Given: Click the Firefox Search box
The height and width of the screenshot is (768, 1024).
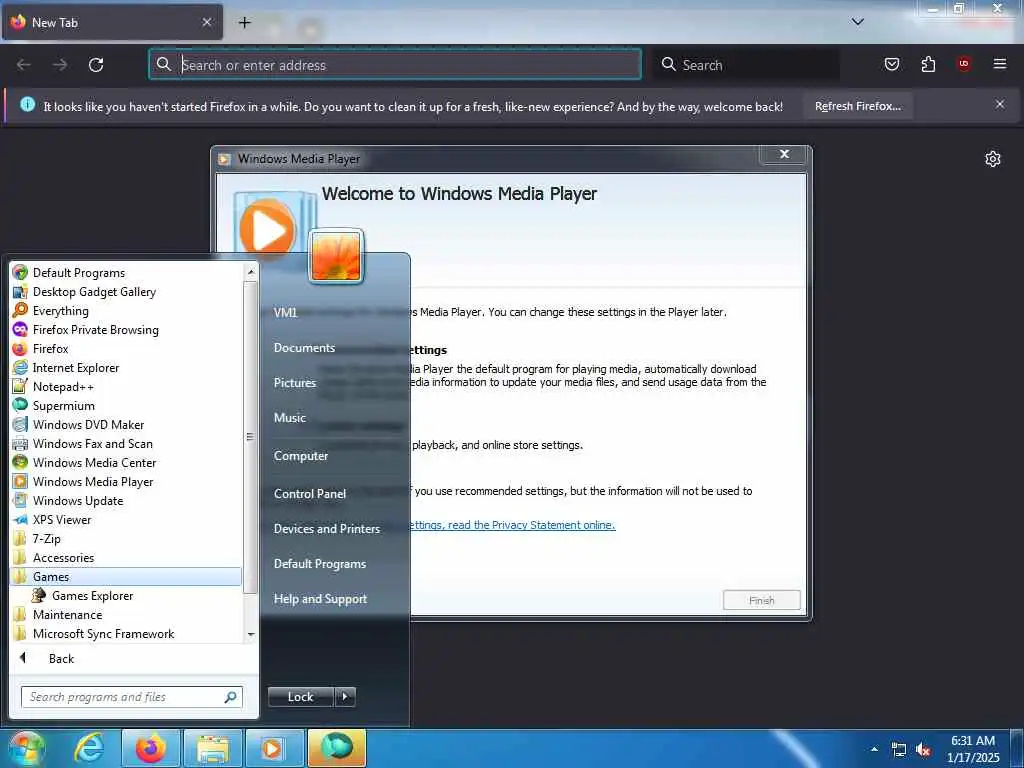Looking at the screenshot, I should pyautogui.click(x=746, y=64).
